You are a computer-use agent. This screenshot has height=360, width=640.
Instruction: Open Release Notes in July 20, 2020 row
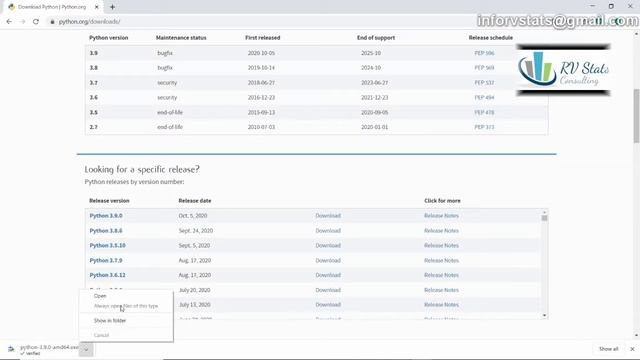(441, 290)
